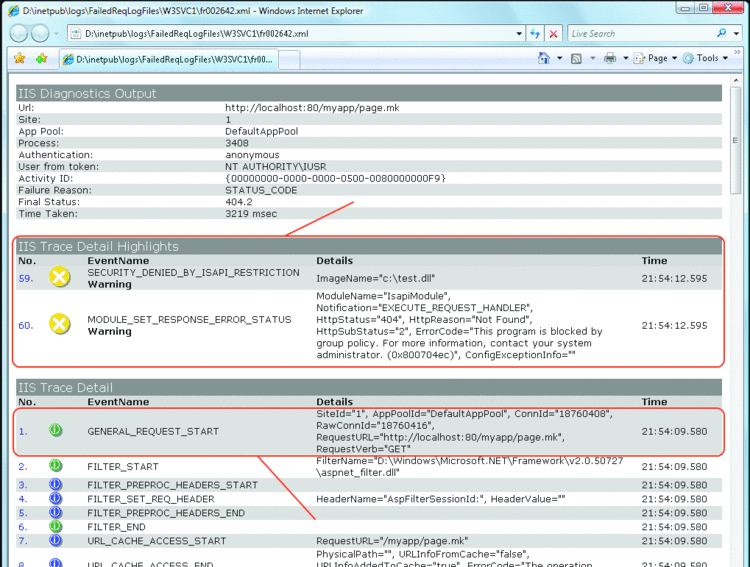Open the search provider options dropdown
Screen dimensions: 750x567
click(x=737, y=33)
